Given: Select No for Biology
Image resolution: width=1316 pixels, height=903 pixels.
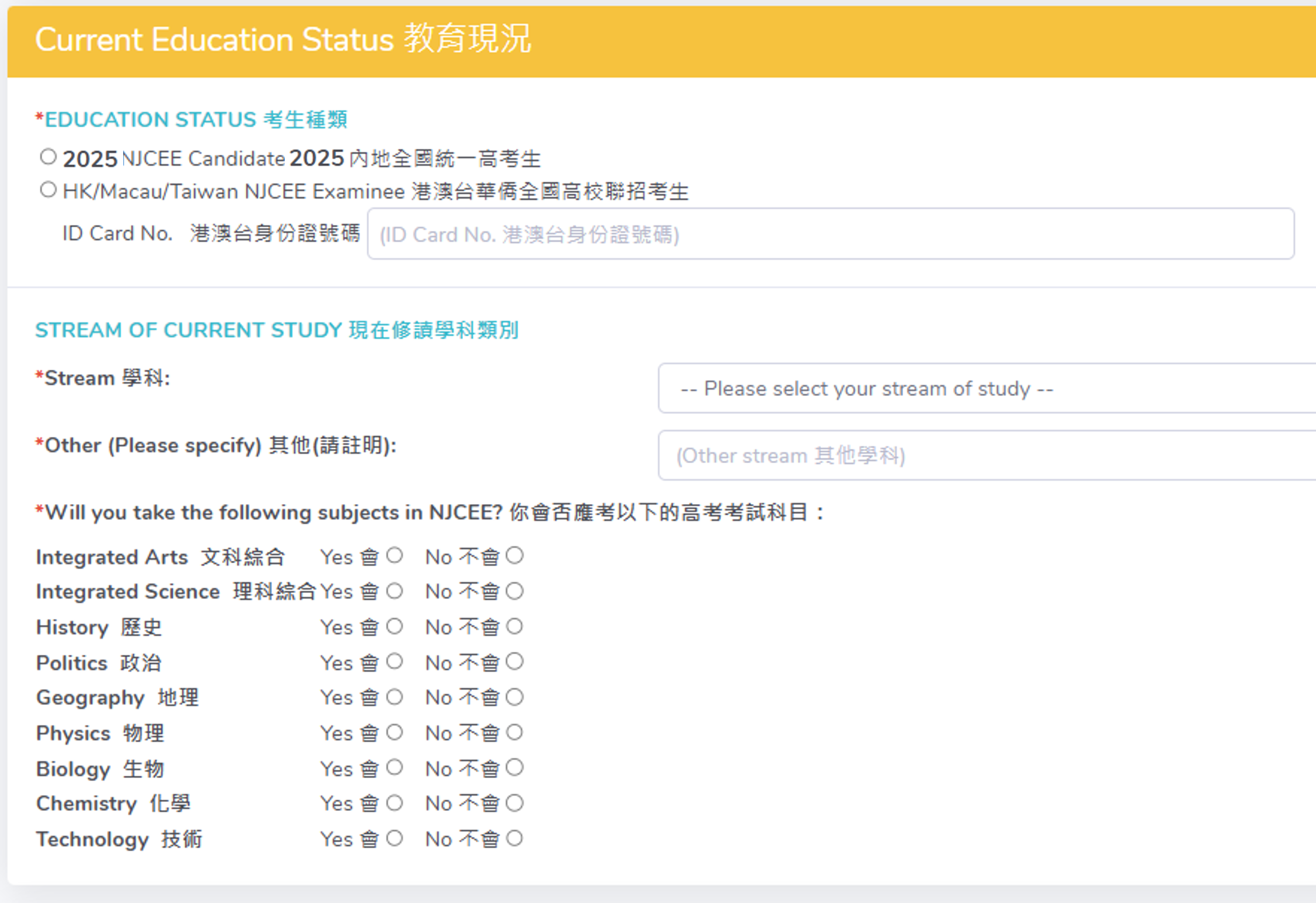Looking at the screenshot, I should tap(514, 767).
